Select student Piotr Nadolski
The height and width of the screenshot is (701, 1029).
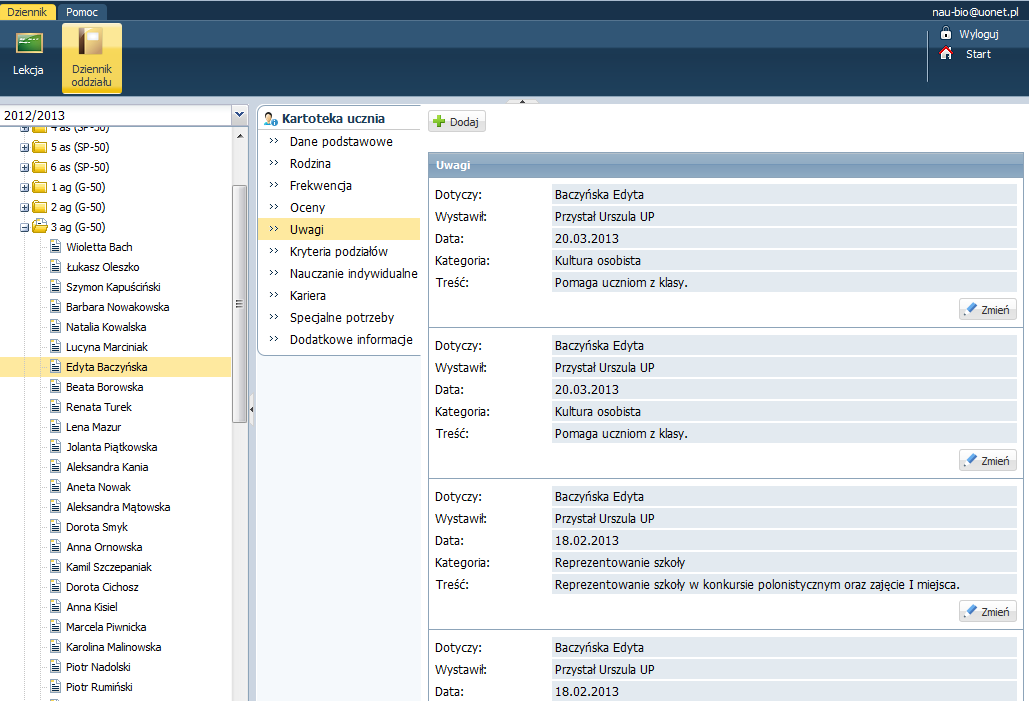[x=98, y=667]
